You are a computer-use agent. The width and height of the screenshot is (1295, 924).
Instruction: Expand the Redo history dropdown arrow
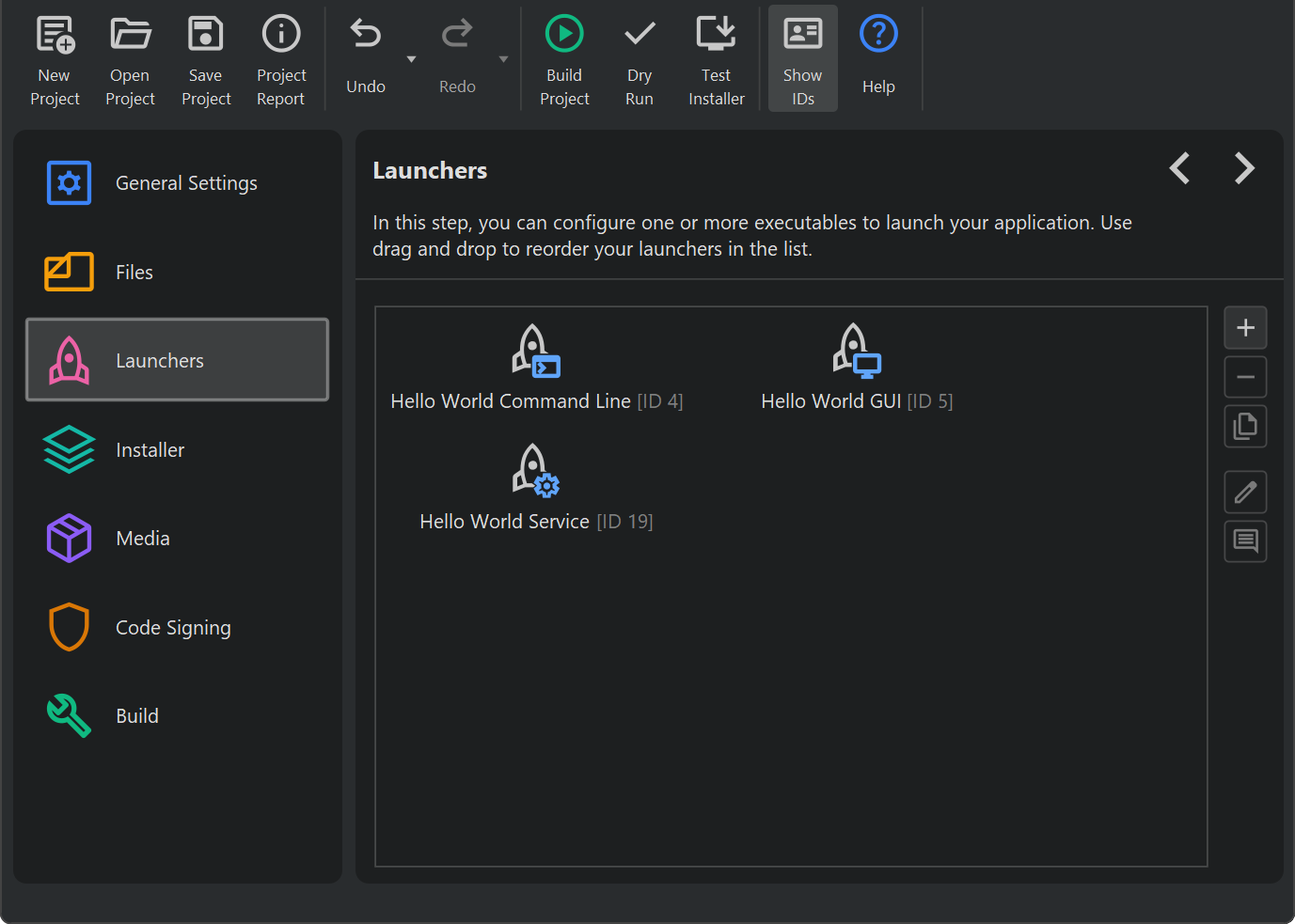(x=503, y=59)
